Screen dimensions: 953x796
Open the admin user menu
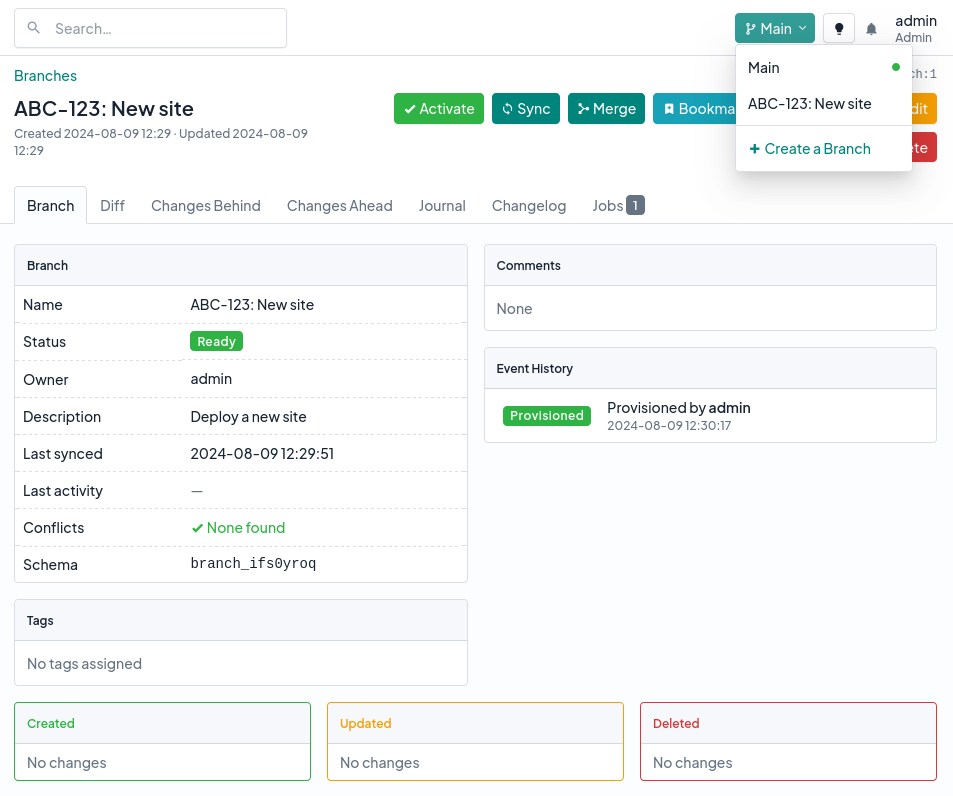point(914,28)
